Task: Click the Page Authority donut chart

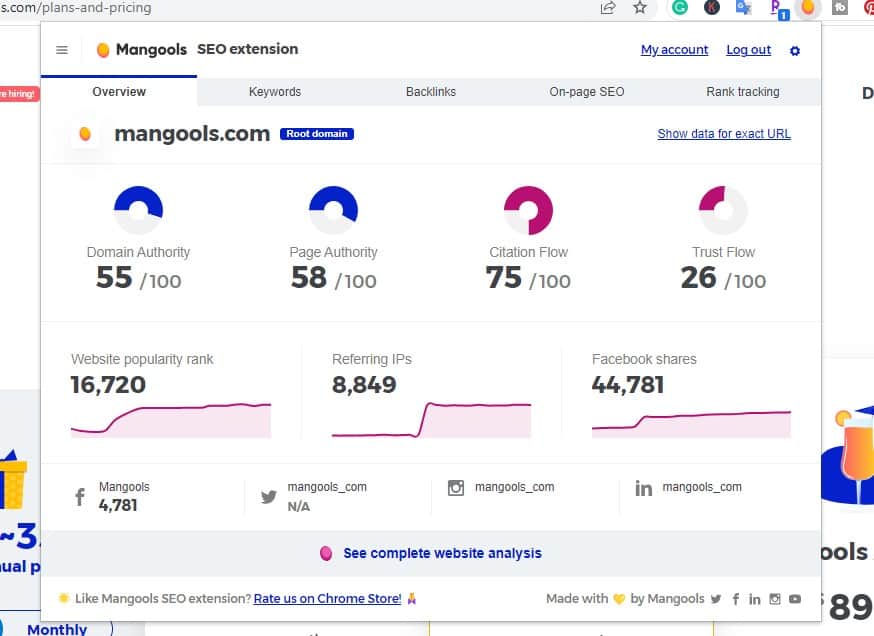Action: point(333,210)
